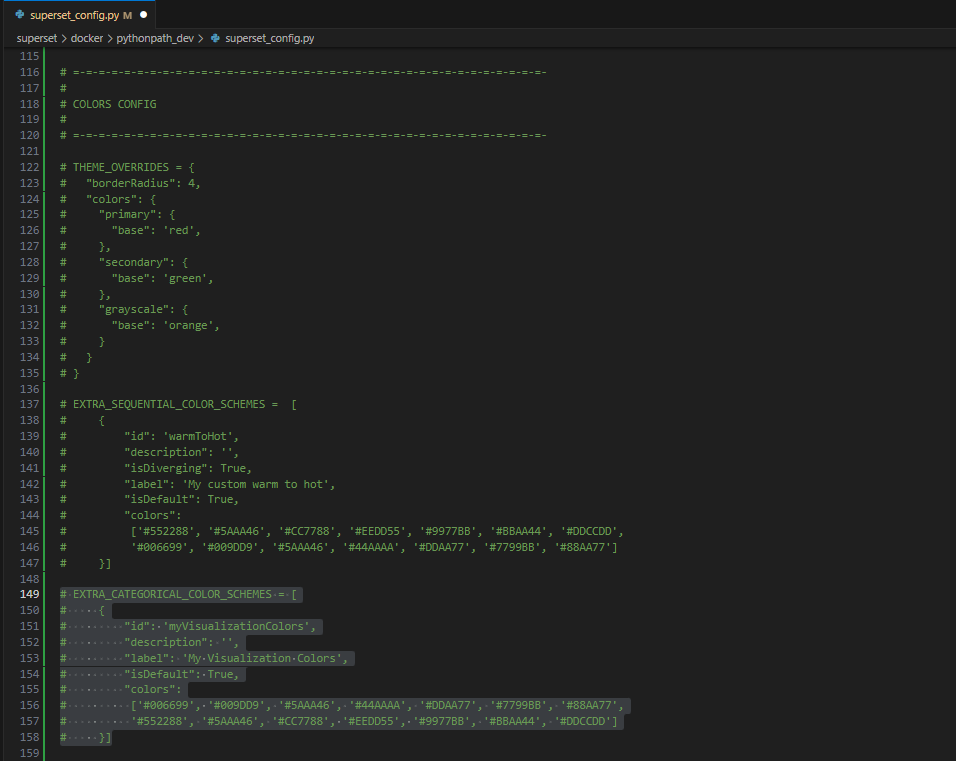956x761 pixels.
Task: Click '"isDefault": True,' on line 154
Action: point(182,674)
